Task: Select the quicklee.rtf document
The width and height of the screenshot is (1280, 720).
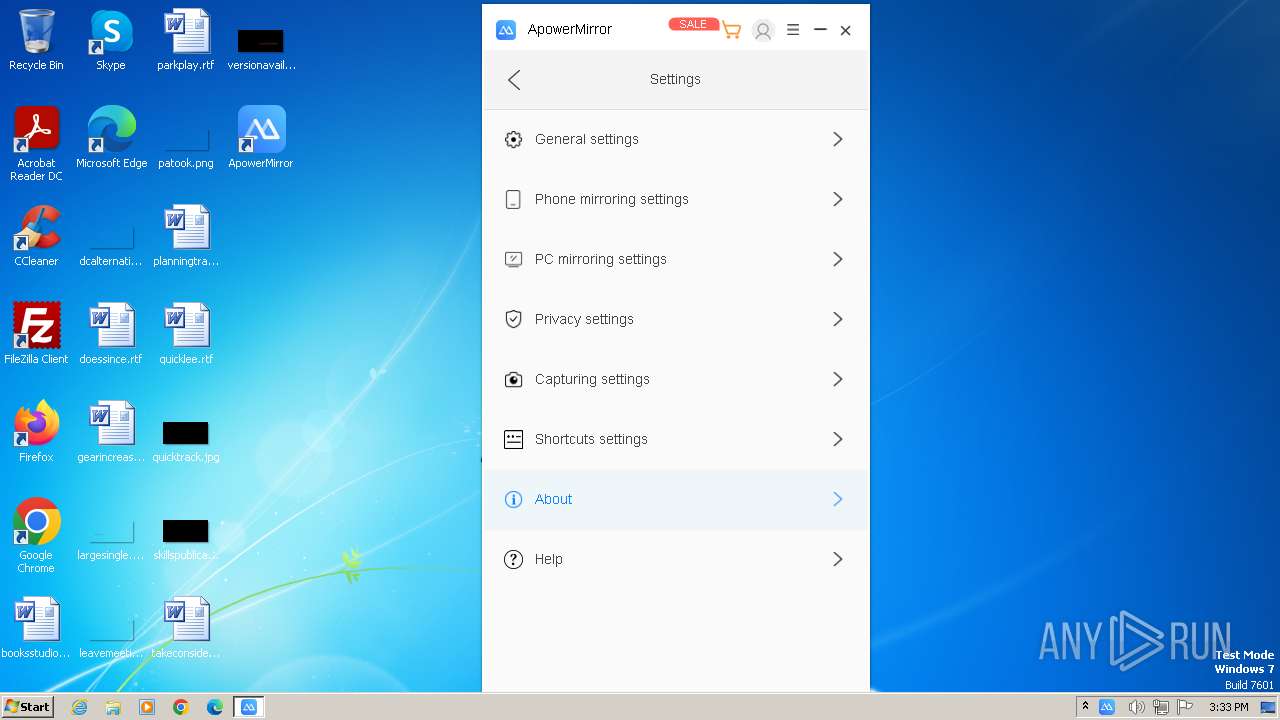Action: [x=186, y=334]
